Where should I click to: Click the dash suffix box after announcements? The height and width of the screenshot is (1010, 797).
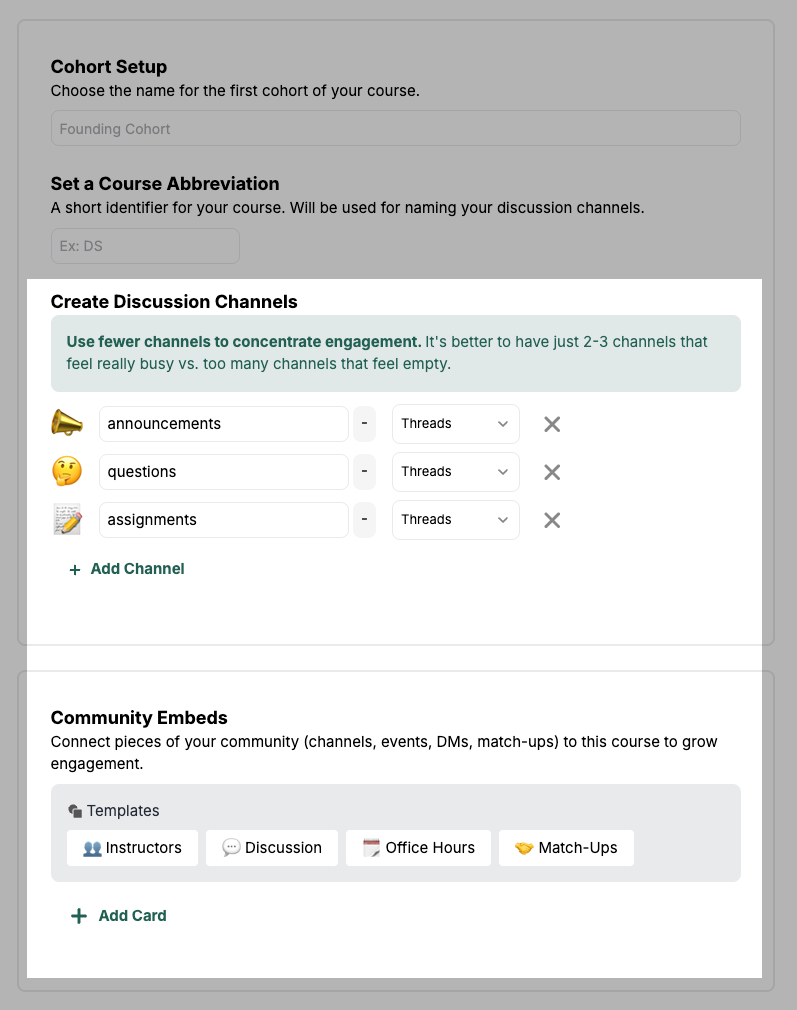pyautogui.click(x=364, y=424)
